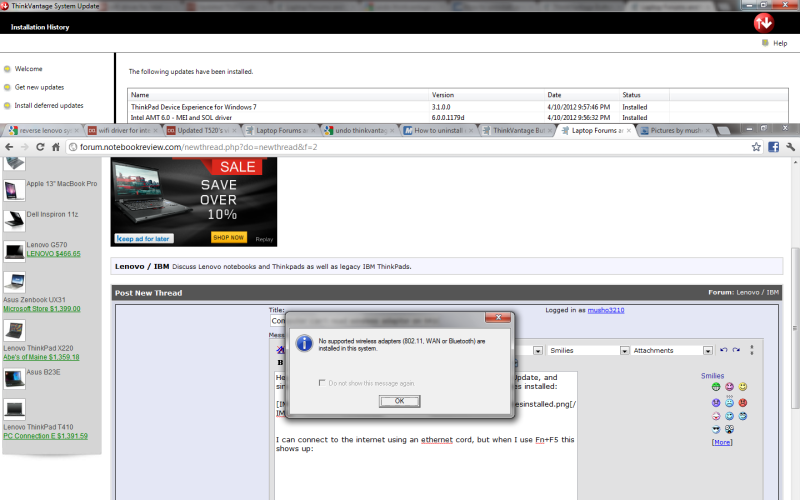Toggle 'Do not show this message again' checkbox

coord(322,383)
